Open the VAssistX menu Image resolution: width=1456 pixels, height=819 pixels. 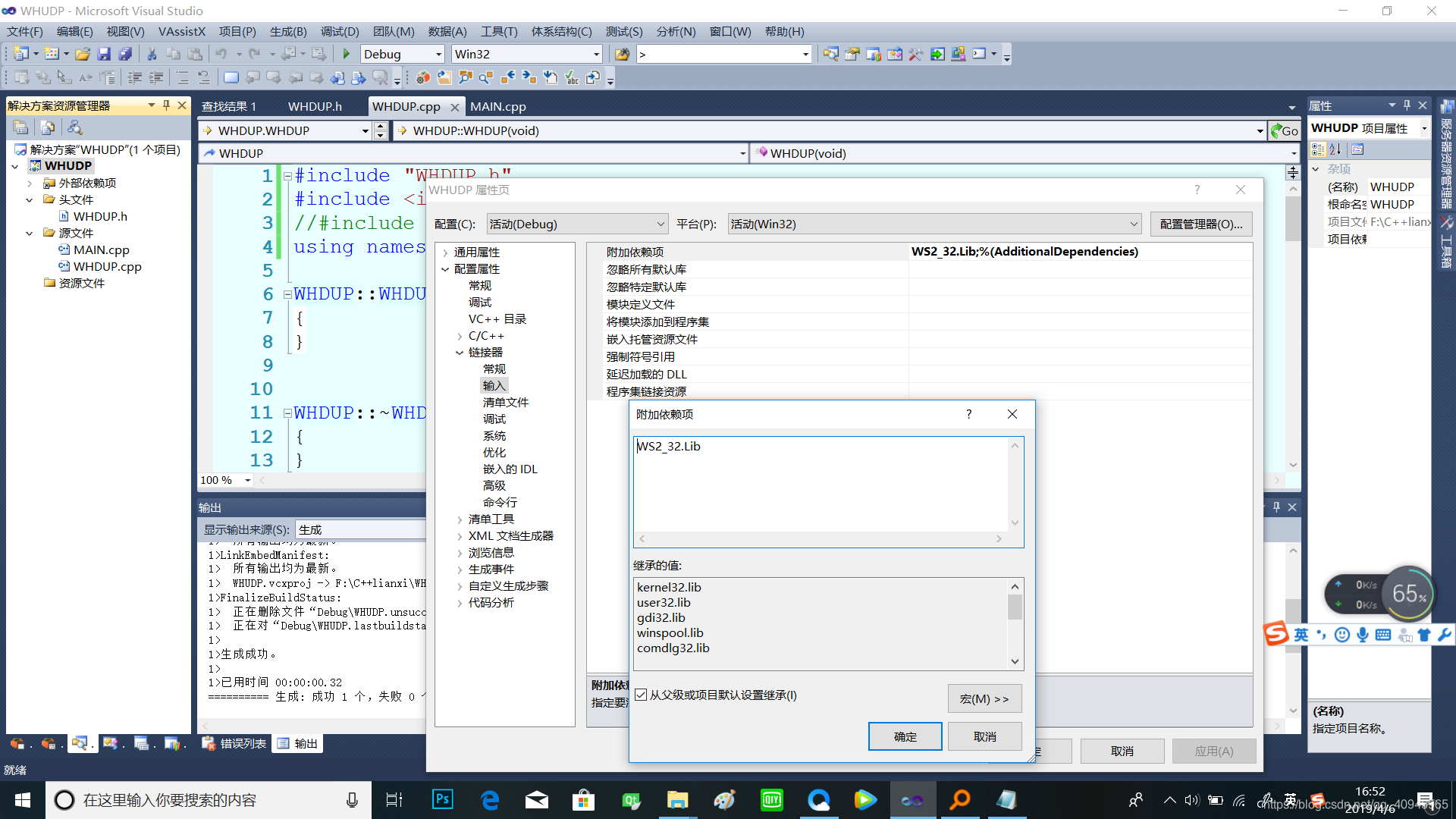[182, 31]
